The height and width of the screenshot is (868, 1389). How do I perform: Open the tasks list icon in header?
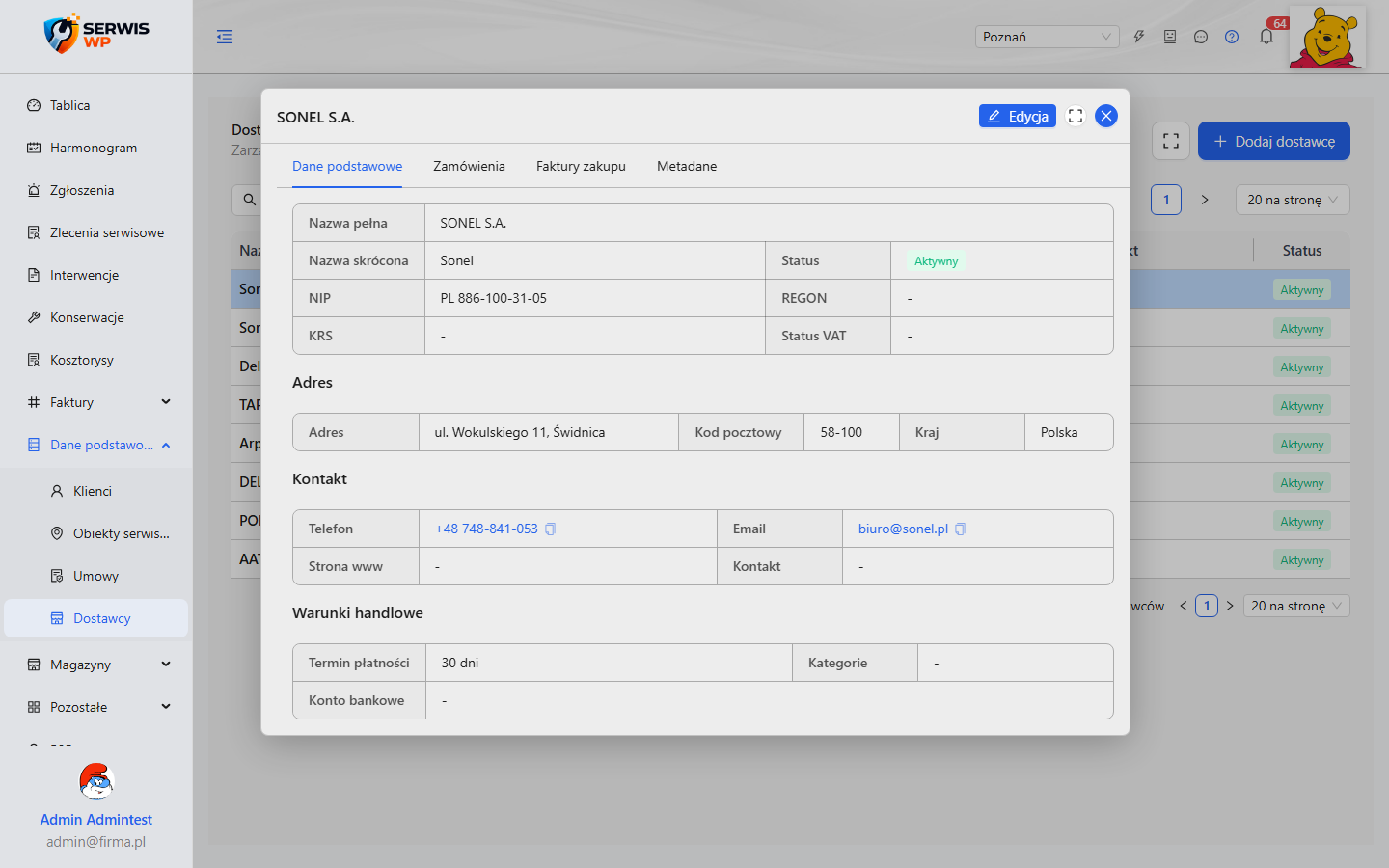tap(1170, 37)
